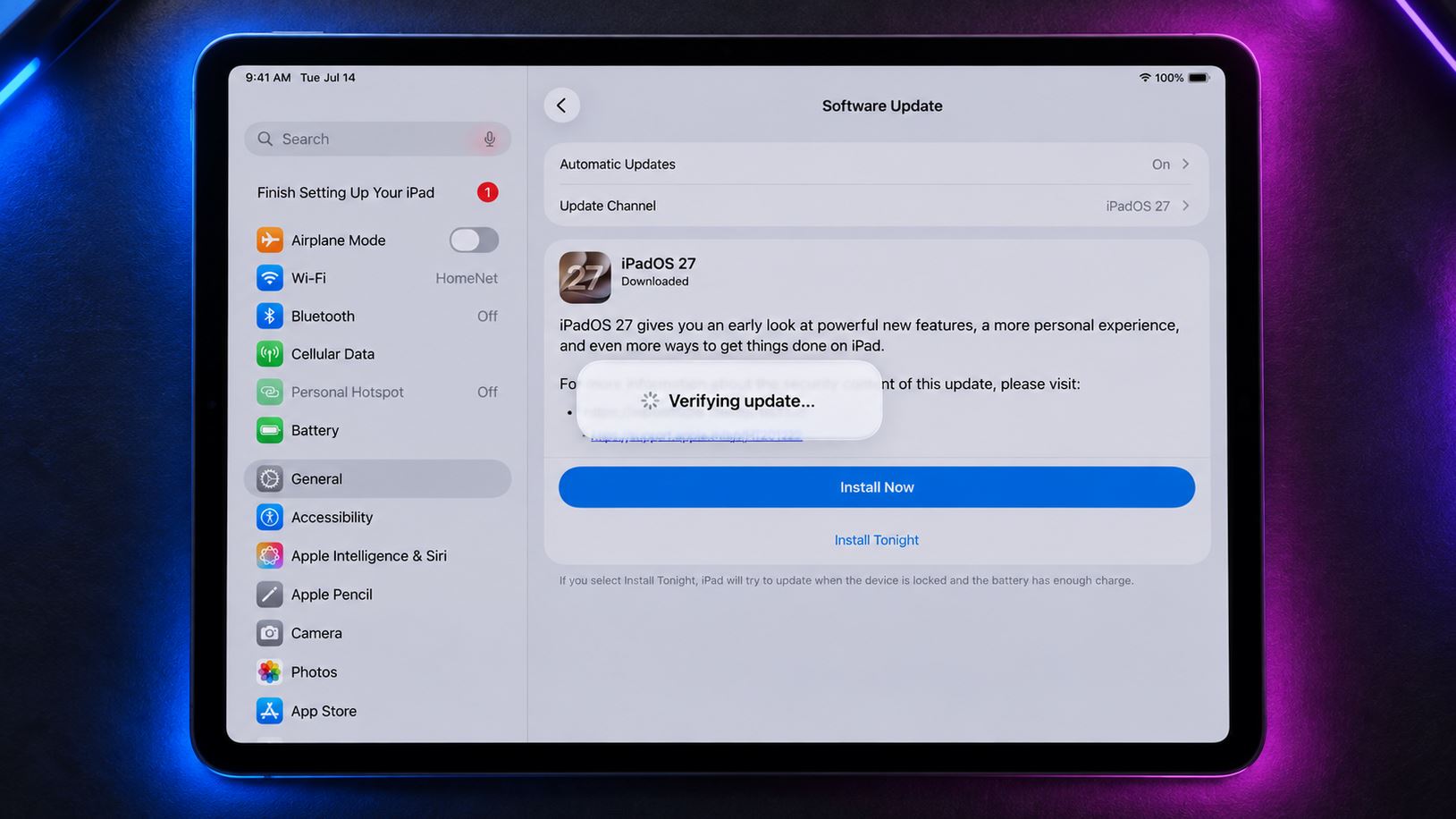
Task: Open Wi-Fi settings row label
Action: tap(308, 278)
